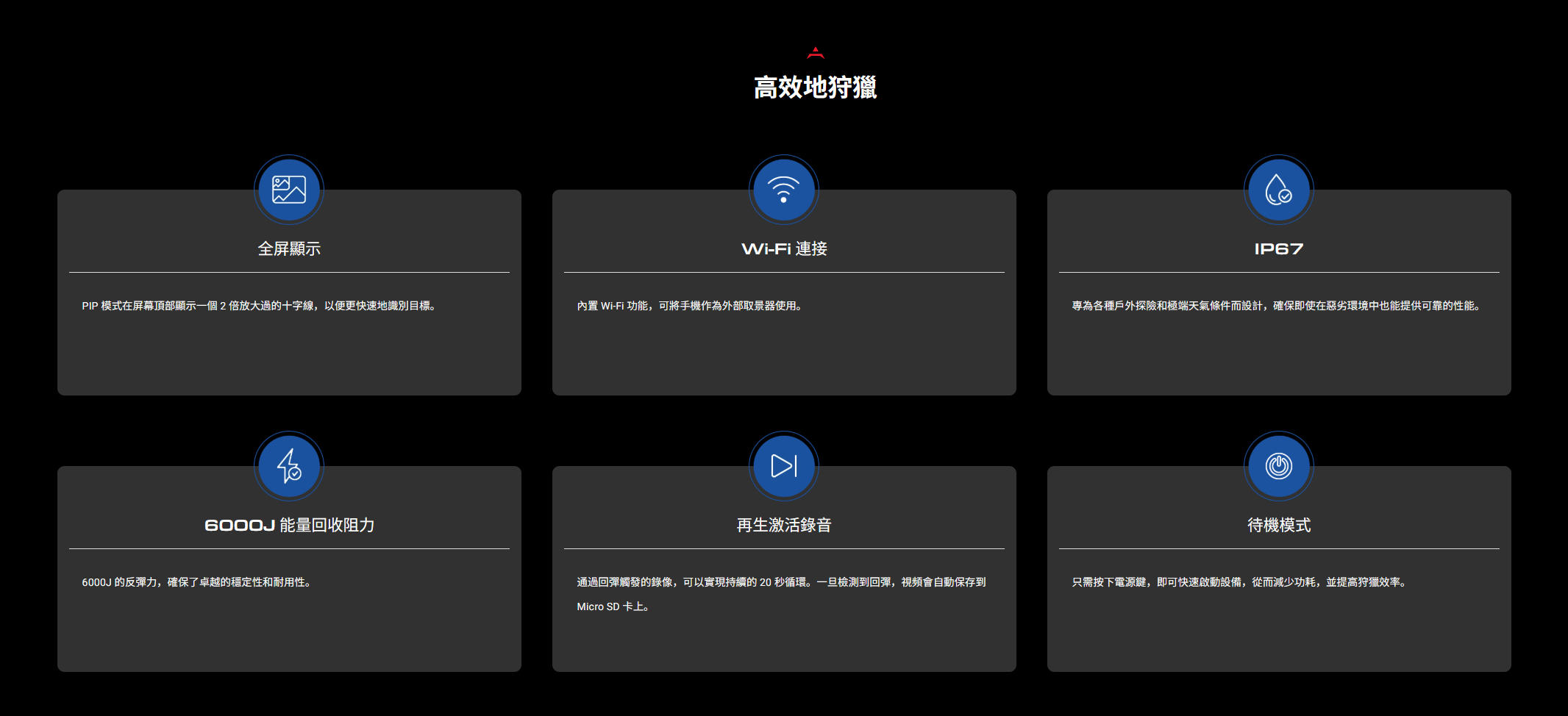Screen dimensions: 1568x716
Task: Click the standby power icon
Action: (x=1279, y=466)
